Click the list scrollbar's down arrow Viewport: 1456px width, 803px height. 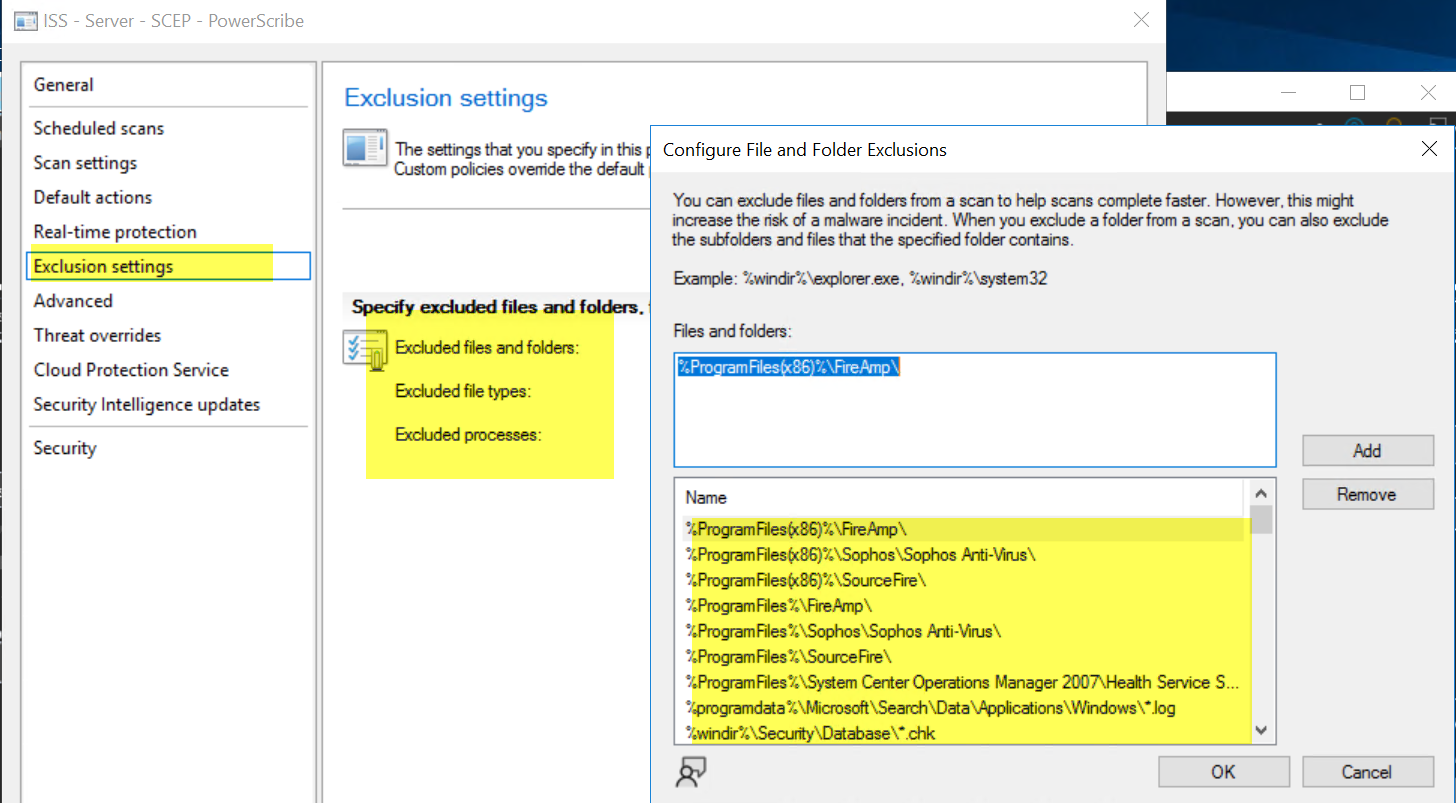(1261, 731)
